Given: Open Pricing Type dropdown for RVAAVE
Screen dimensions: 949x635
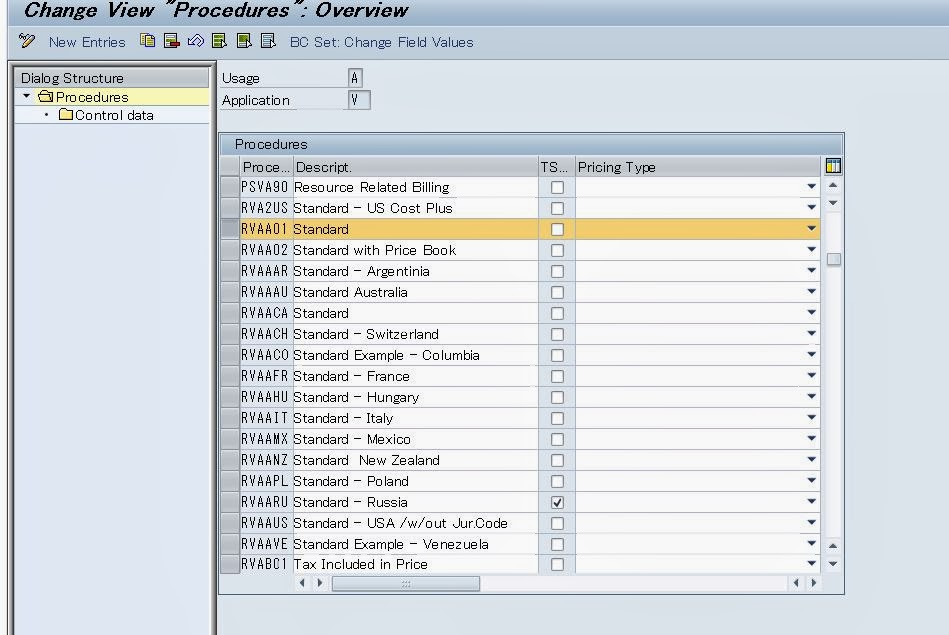Looking at the screenshot, I should pyautogui.click(x=812, y=544).
